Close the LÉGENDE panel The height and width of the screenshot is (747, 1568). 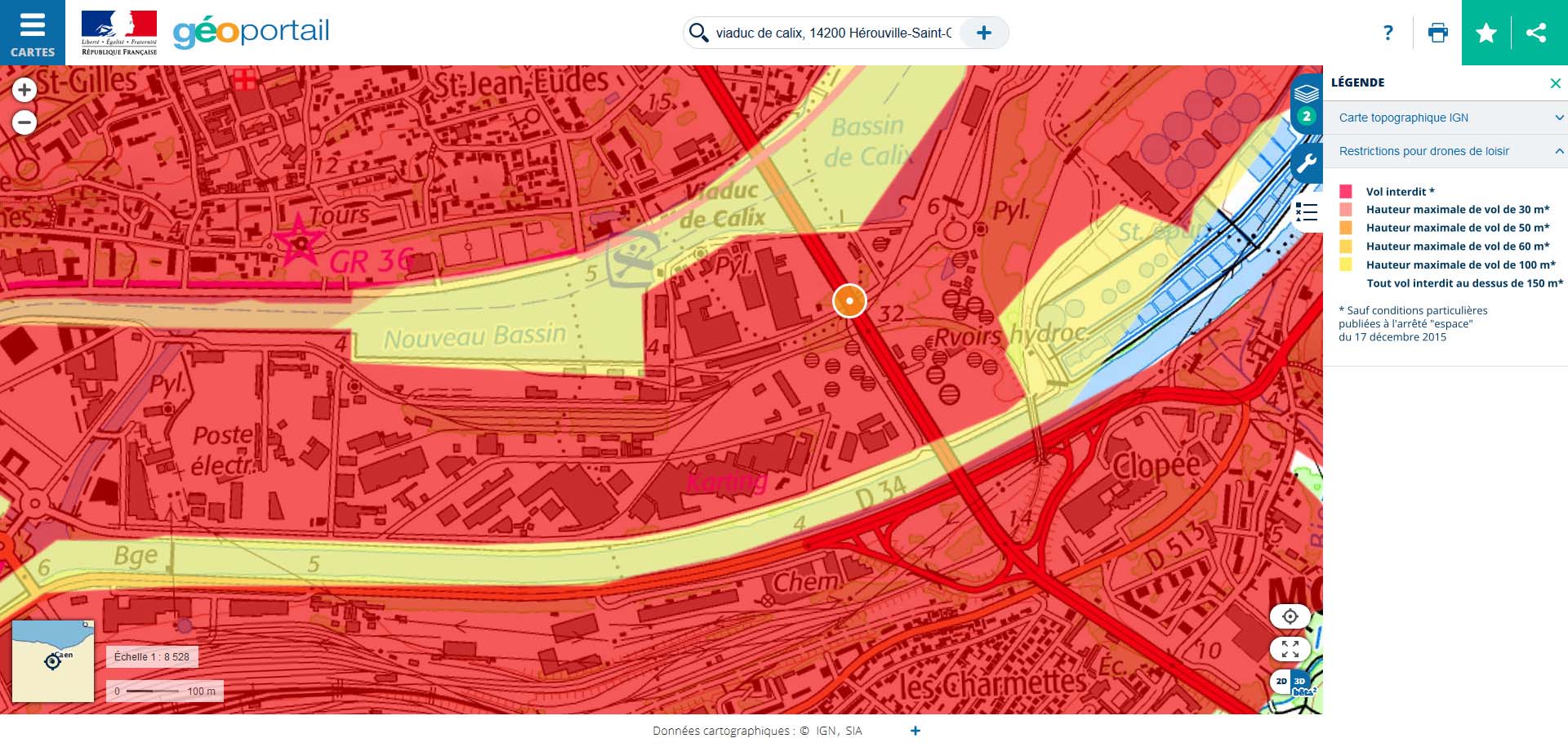point(1555,82)
